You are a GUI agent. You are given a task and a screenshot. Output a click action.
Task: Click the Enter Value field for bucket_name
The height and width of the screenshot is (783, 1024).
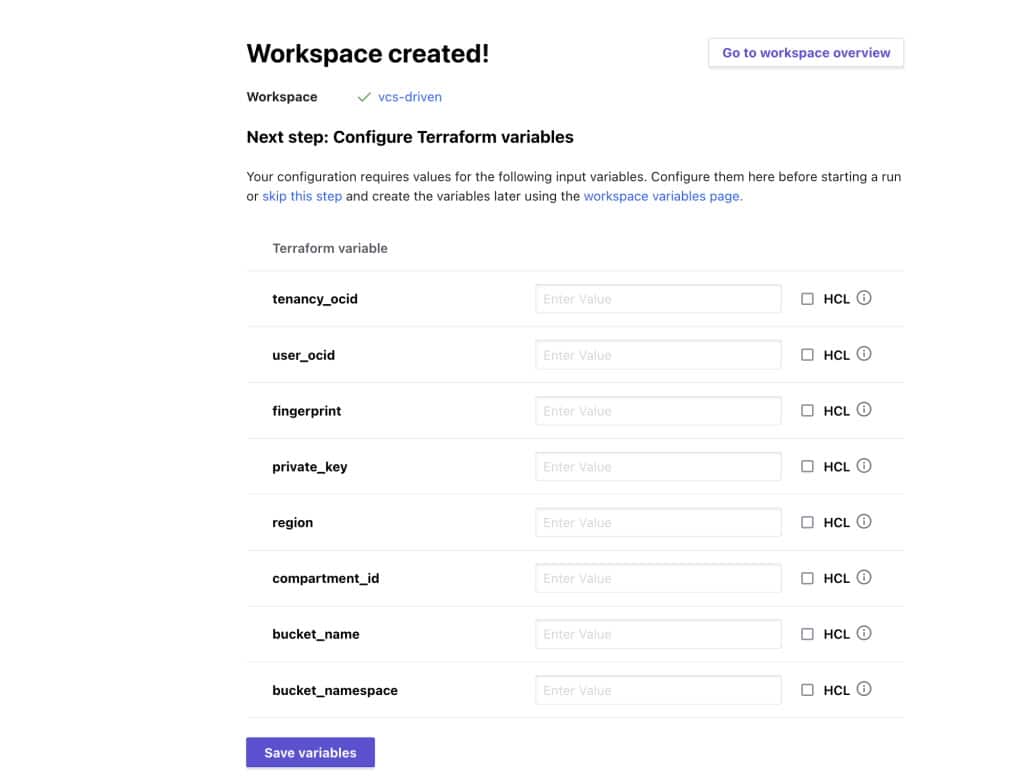658,634
